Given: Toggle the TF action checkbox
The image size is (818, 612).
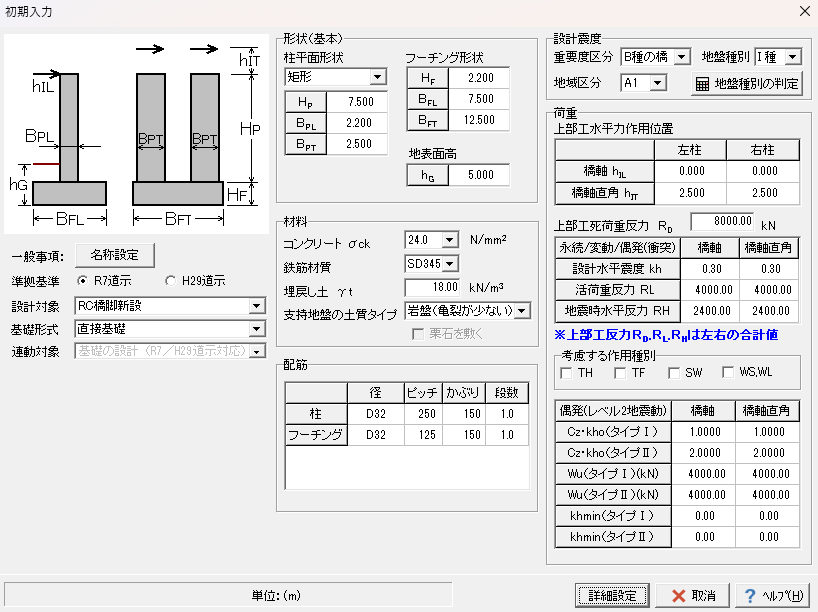Looking at the screenshot, I should (620, 373).
